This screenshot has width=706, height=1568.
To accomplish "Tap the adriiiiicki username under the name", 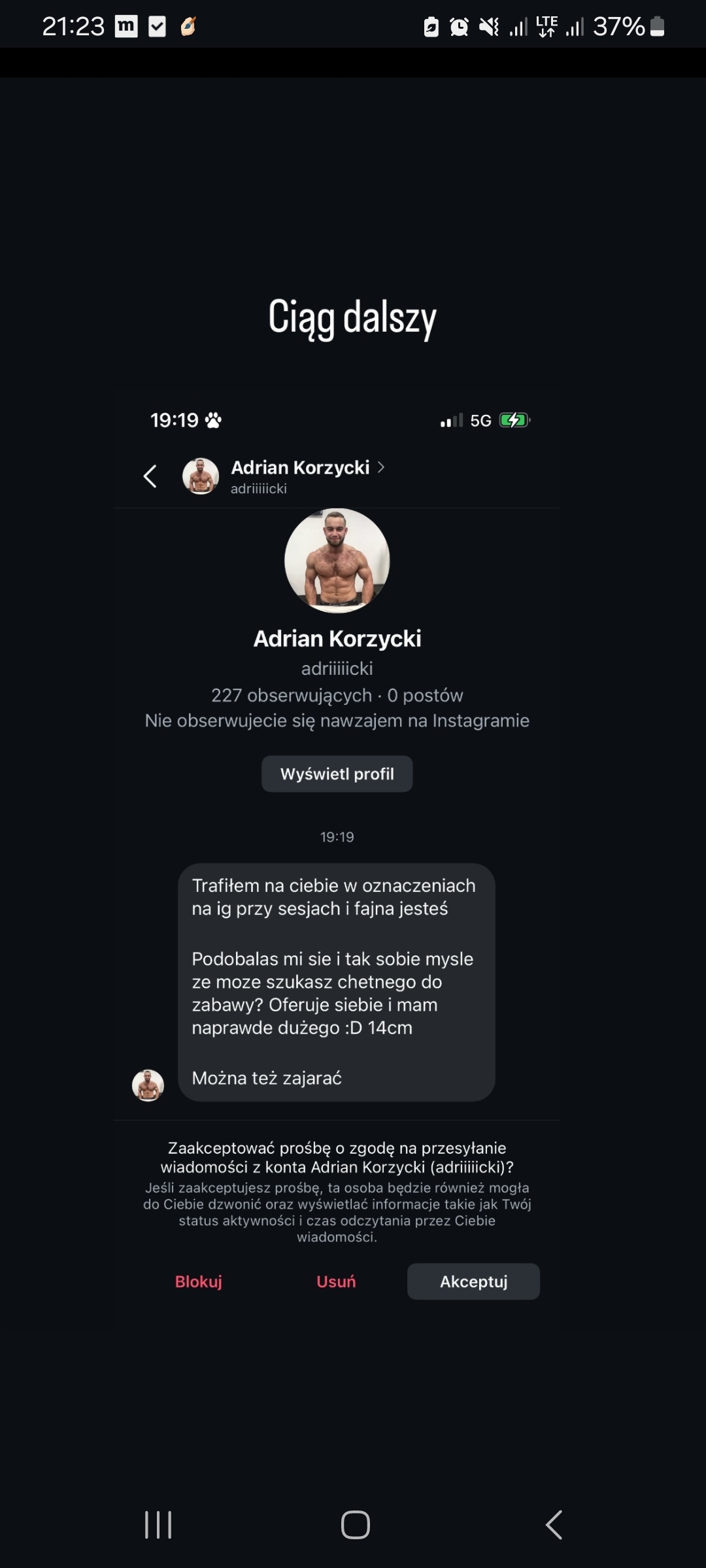I will click(x=337, y=668).
